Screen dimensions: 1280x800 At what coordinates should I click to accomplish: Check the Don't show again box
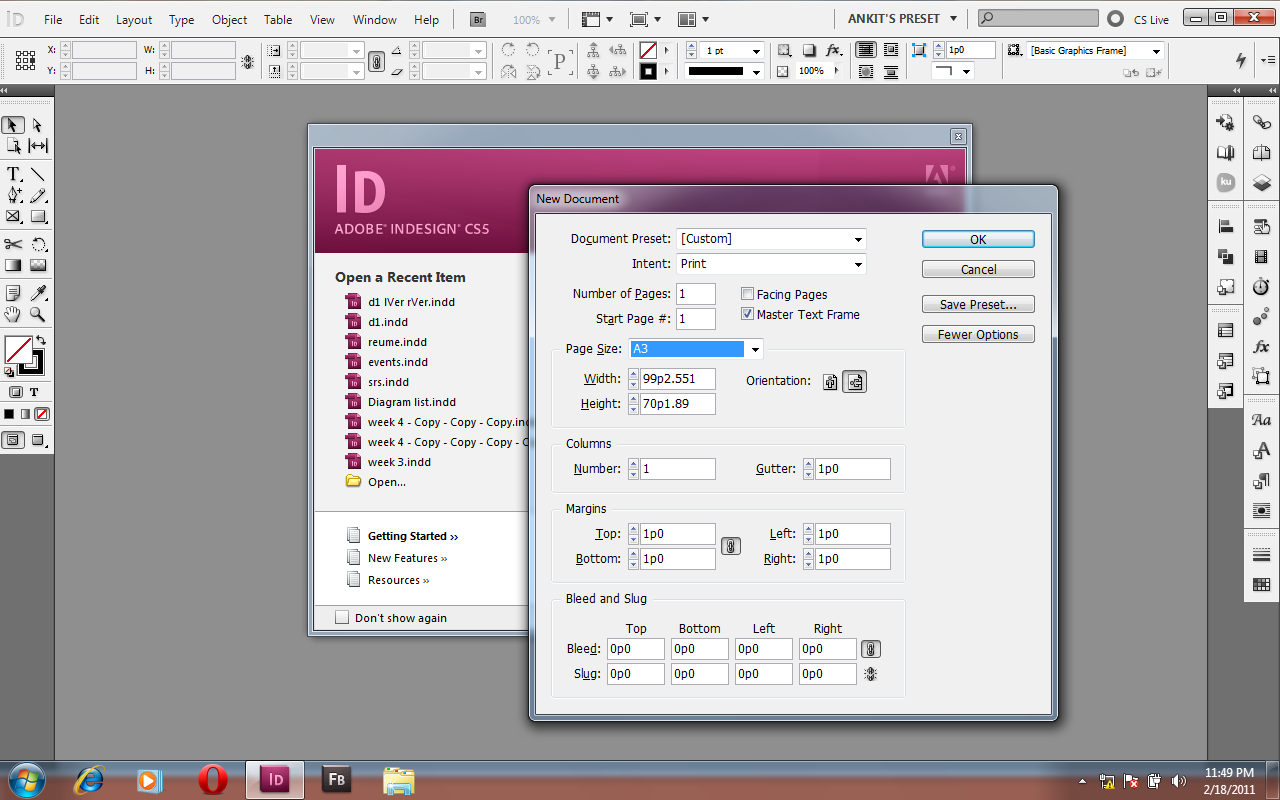pyautogui.click(x=342, y=618)
